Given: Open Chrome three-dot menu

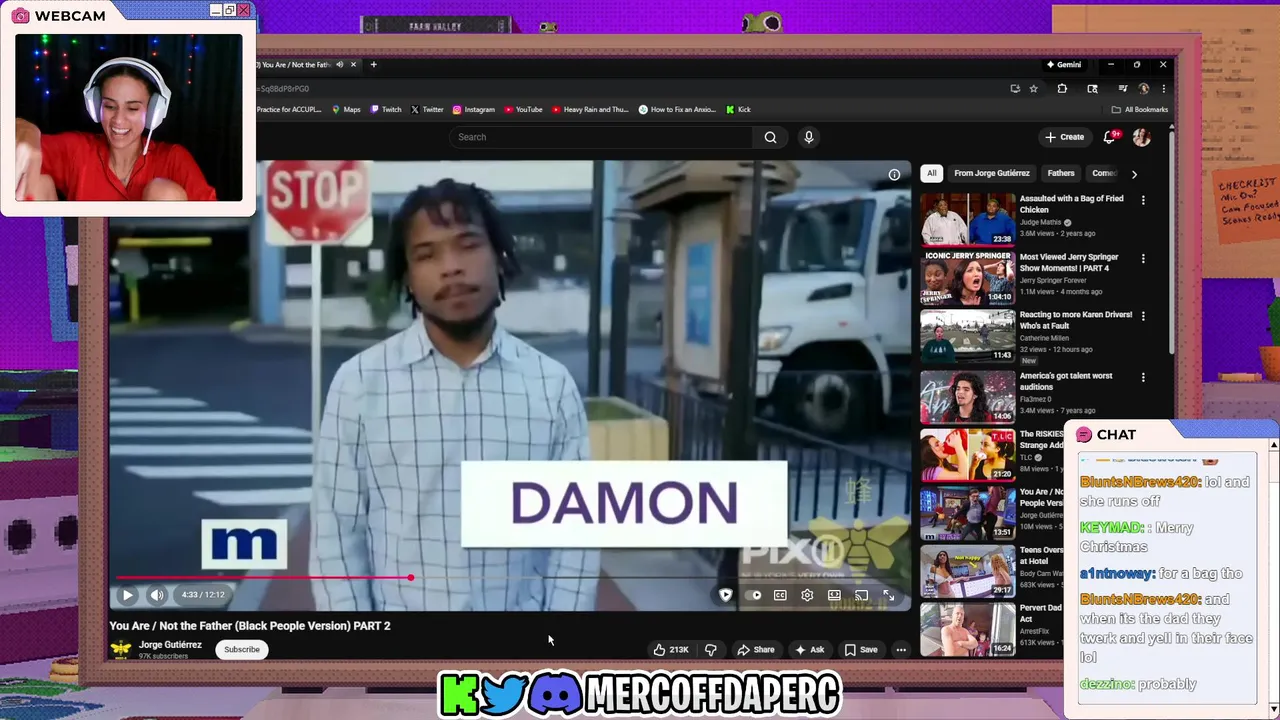Looking at the screenshot, I should 1163,89.
